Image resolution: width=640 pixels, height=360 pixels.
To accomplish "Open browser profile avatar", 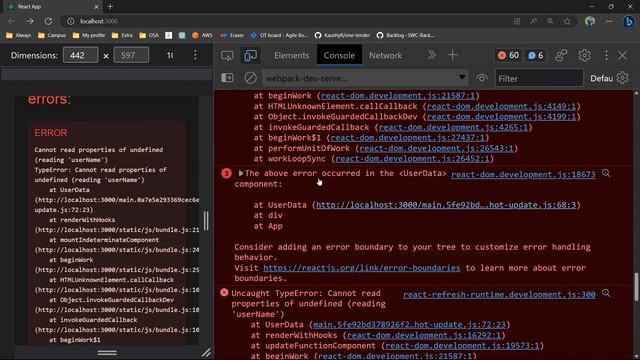I will pos(590,21).
